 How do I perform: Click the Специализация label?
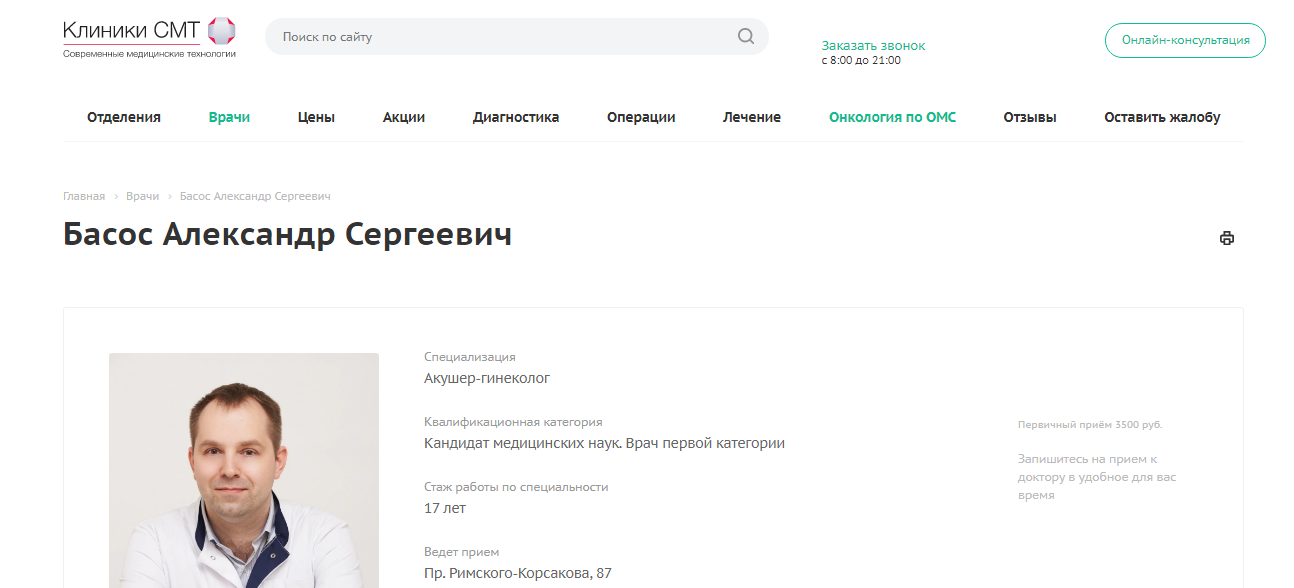click(470, 357)
